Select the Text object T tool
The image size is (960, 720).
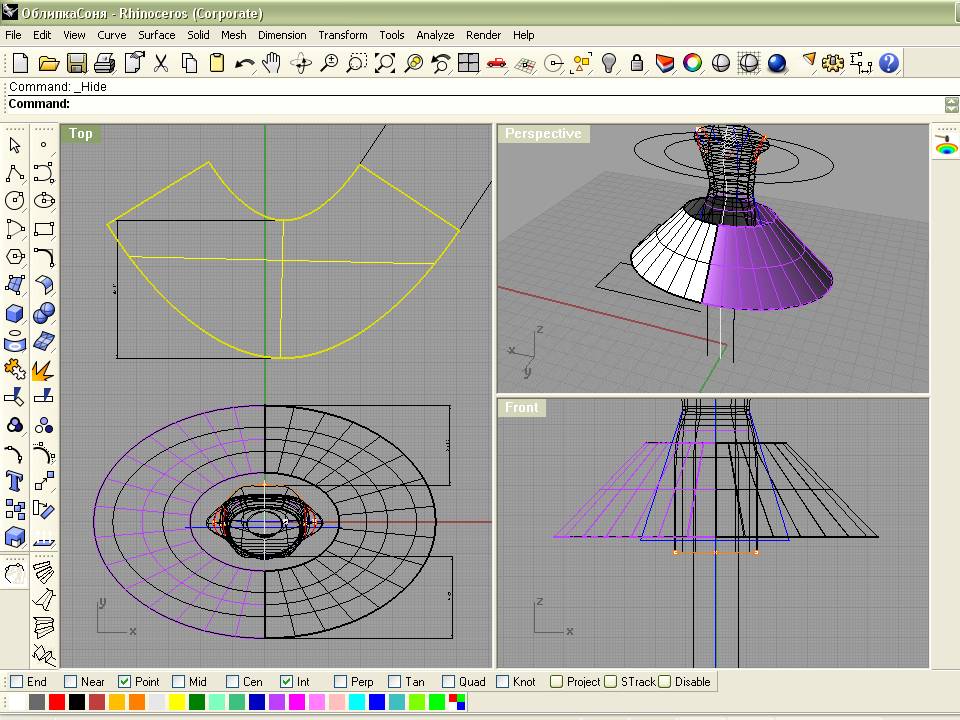click(15, 481)
